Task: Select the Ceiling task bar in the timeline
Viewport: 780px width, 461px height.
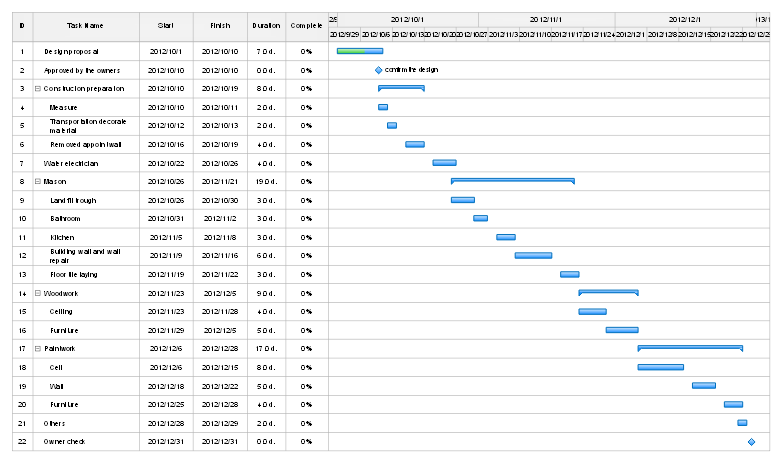Action: coord(592,311)
